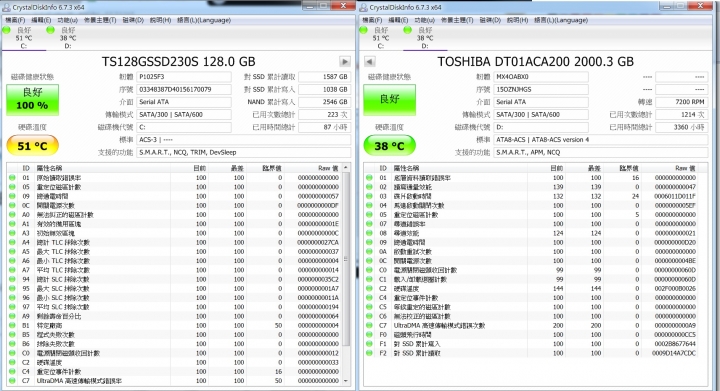720x391 pixels.
Task: Click status dot of attribute 0A in TOSHIBA window
Action: click(369, 251)
